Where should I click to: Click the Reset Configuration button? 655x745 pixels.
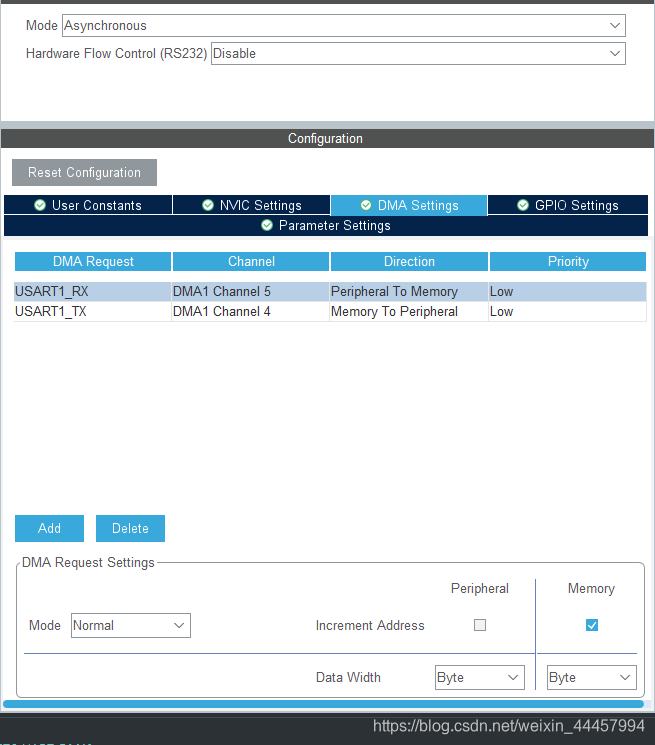point(85,172)
